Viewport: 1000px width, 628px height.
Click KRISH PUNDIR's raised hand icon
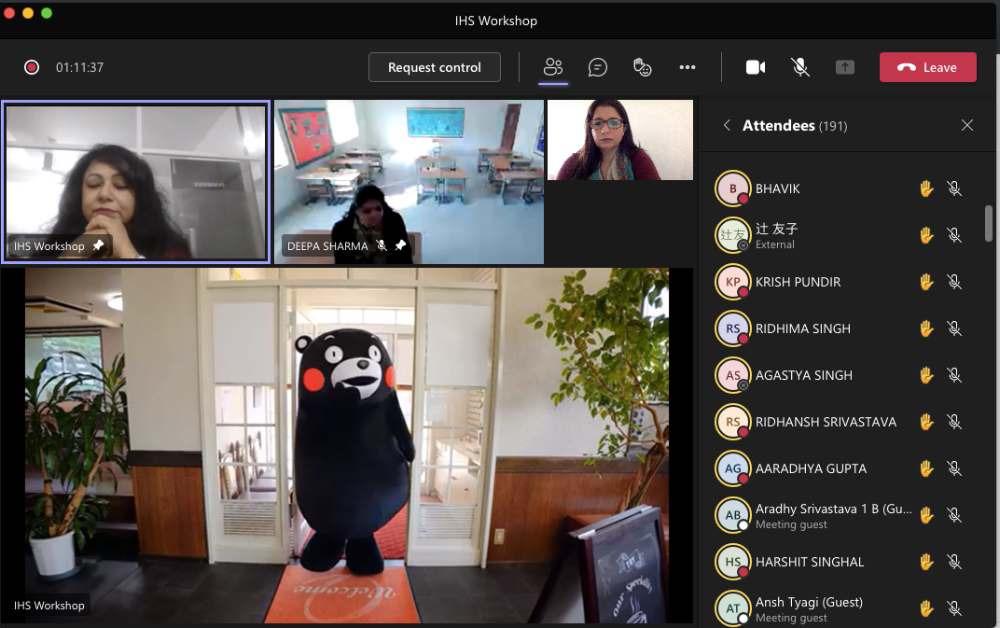tap(926, 282)
